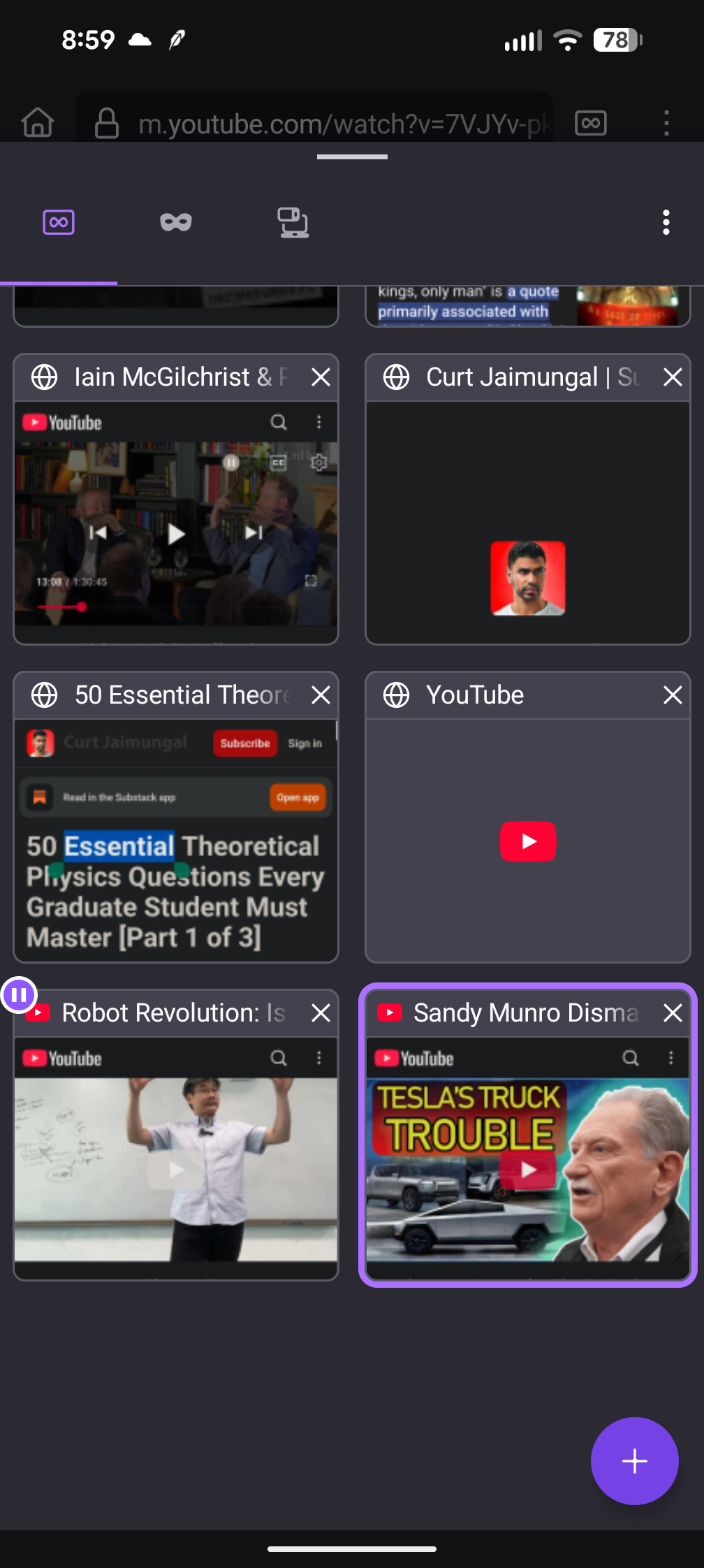The width and height of the screenshot is (704, 1568).
Task: Close the Robot Revolution tab
Action: (321, 1013)
